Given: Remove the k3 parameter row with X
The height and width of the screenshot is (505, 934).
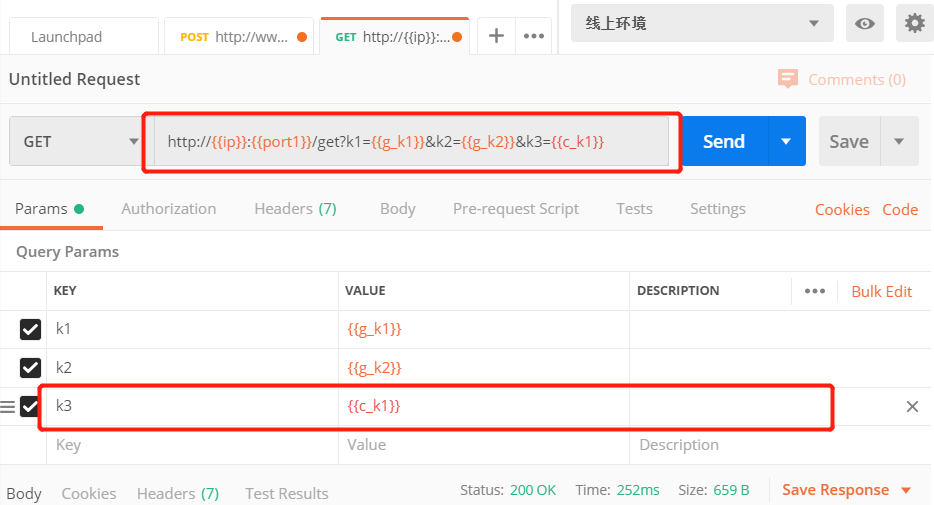Looking at the screenshot, I should 912,407.
